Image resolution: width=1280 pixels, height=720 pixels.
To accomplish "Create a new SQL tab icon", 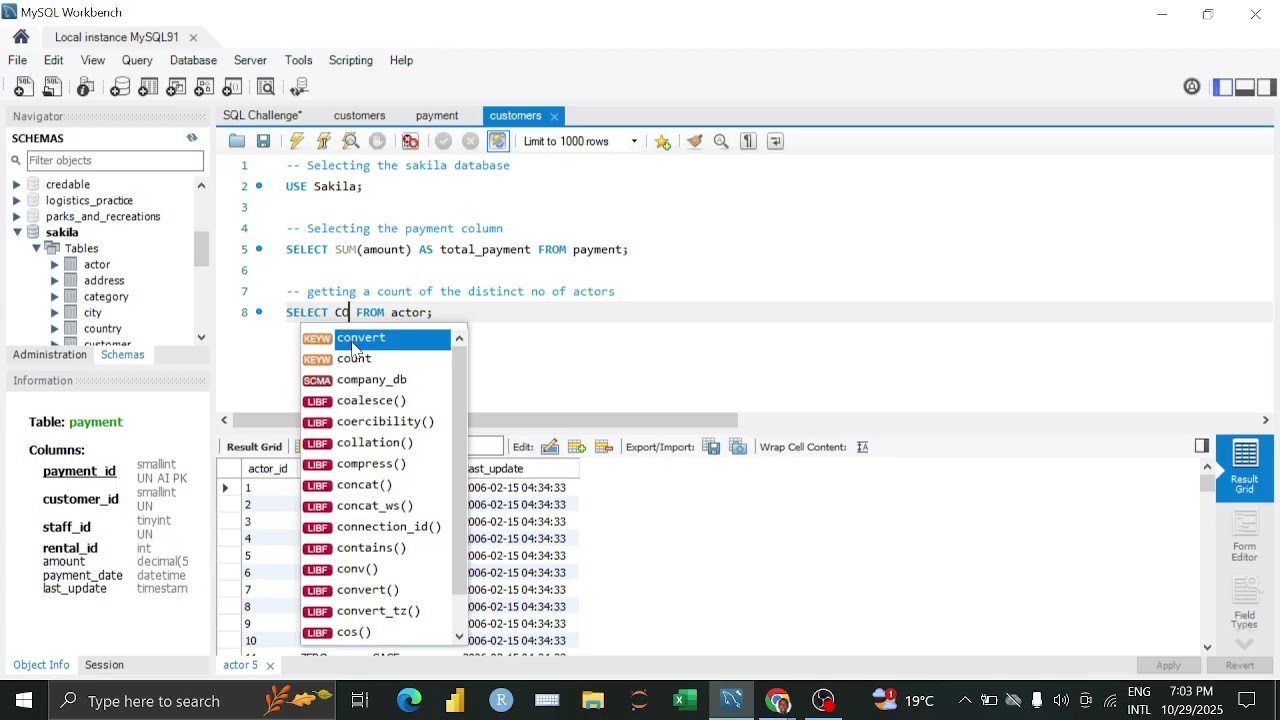I will pos(23,87).
